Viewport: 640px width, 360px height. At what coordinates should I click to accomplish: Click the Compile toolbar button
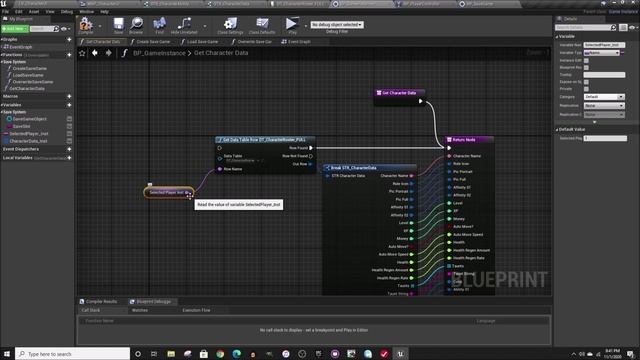coord(86,26)
